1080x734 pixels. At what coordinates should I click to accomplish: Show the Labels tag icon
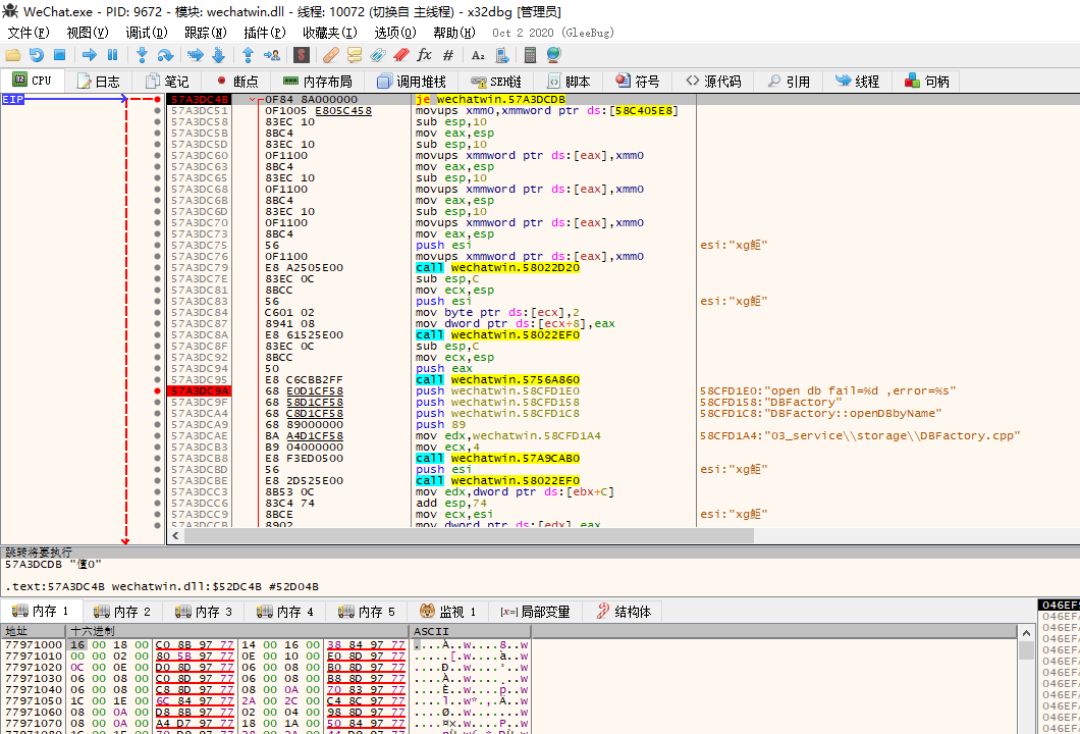coord(377,55)
